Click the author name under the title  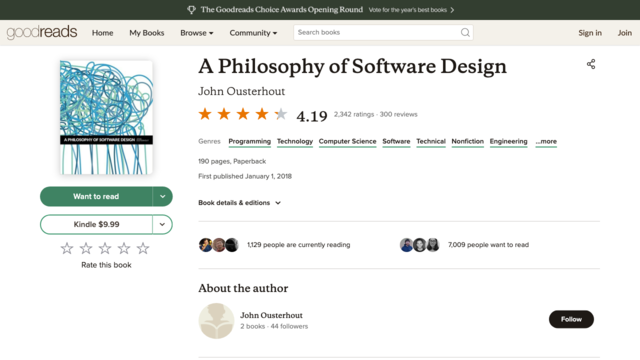tap(242, 91)
